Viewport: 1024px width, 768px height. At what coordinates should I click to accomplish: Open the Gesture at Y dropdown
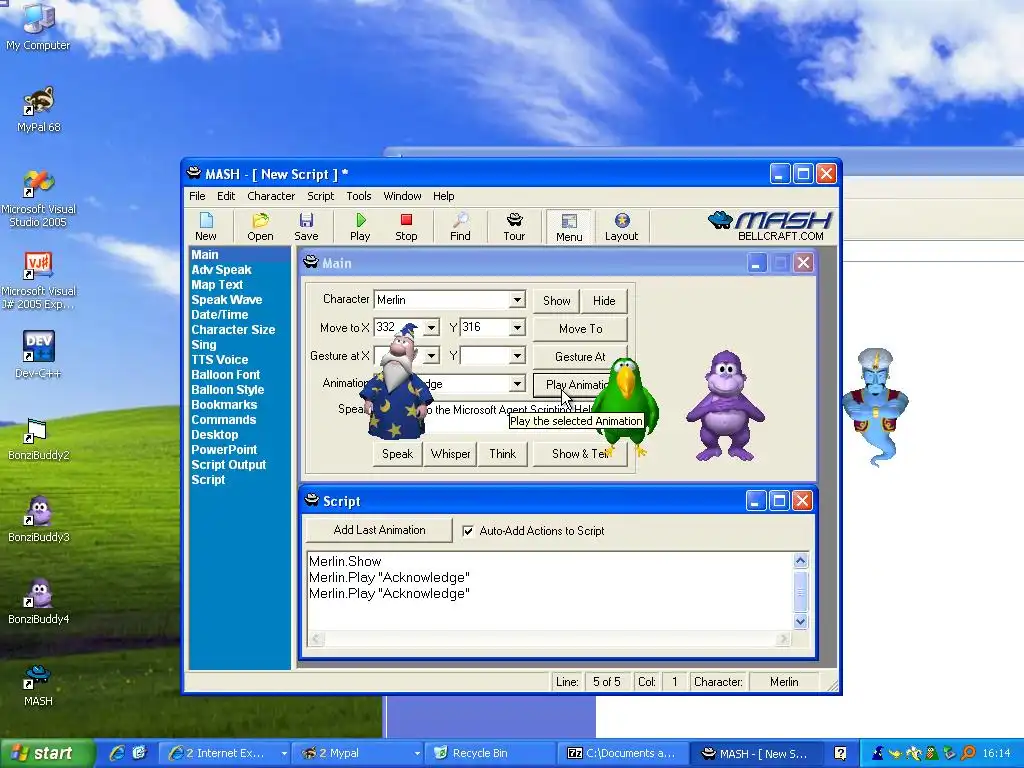pyautogui.click(x=517, y=355)
